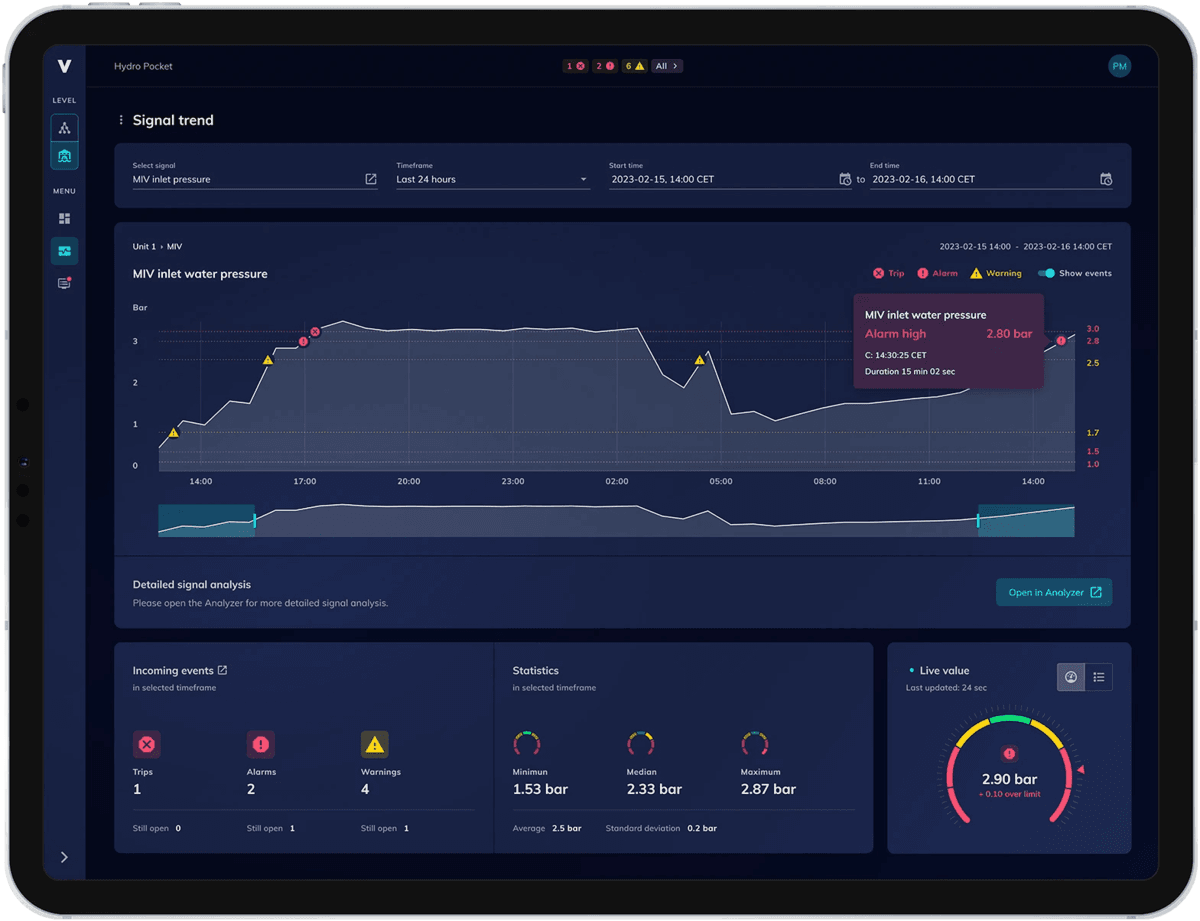The height and width of the screenshot is (921, 1200).
Task: Open Incoming events in new window
Action: pos(222,670)
